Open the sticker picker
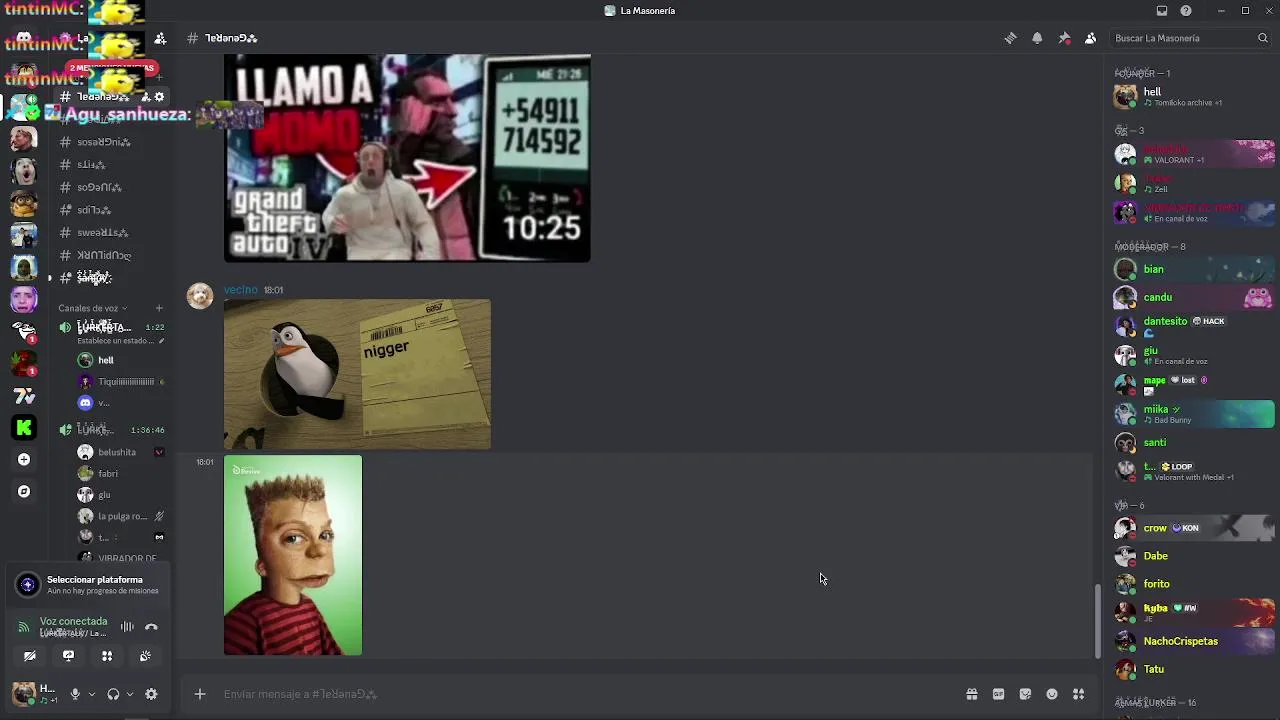This screenshot has height=720, width=1280. 1025,694
